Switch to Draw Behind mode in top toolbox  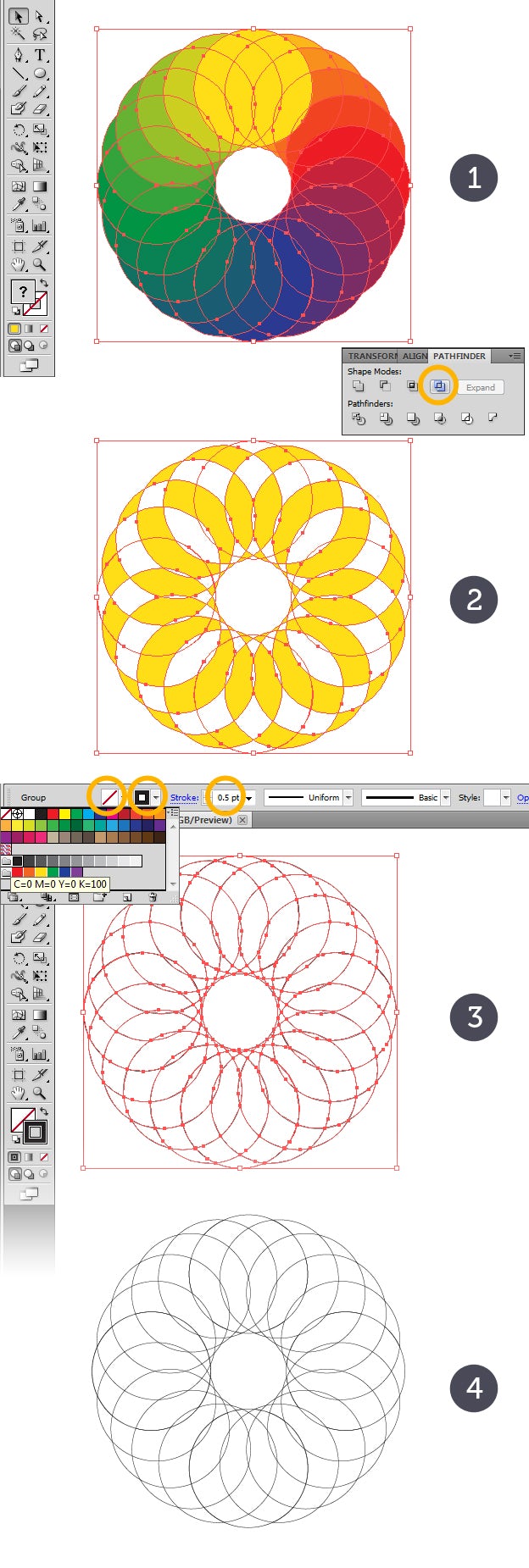29,346
